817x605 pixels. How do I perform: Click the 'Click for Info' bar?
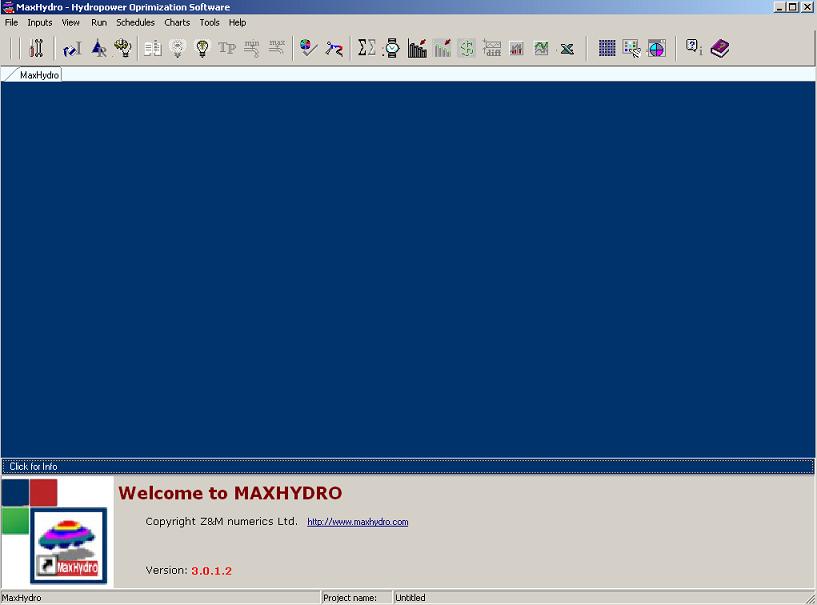[407, 466]
